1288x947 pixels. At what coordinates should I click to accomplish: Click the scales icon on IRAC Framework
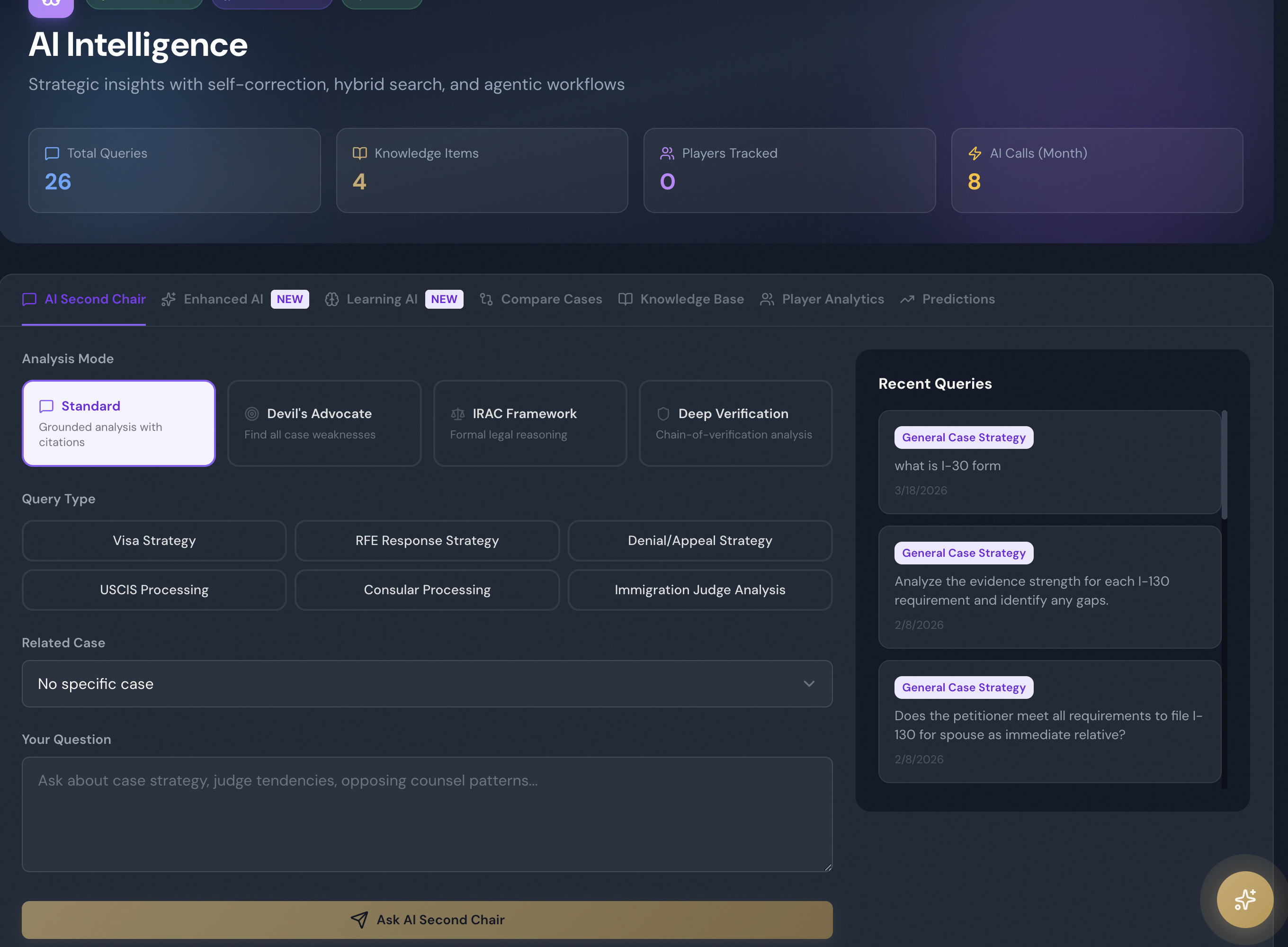tap(457, 414)
